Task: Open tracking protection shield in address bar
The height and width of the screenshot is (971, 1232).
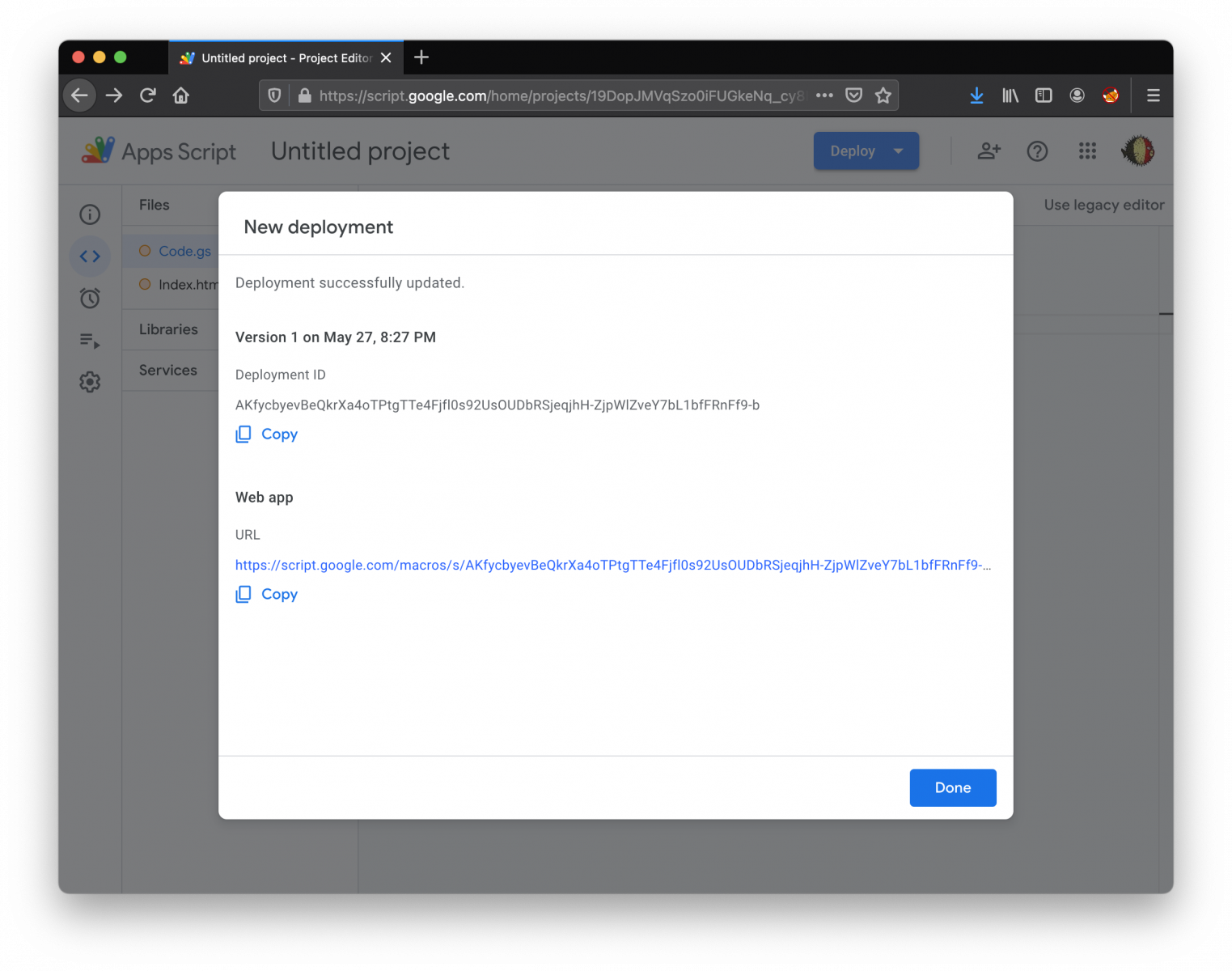Action: point(274,95)
